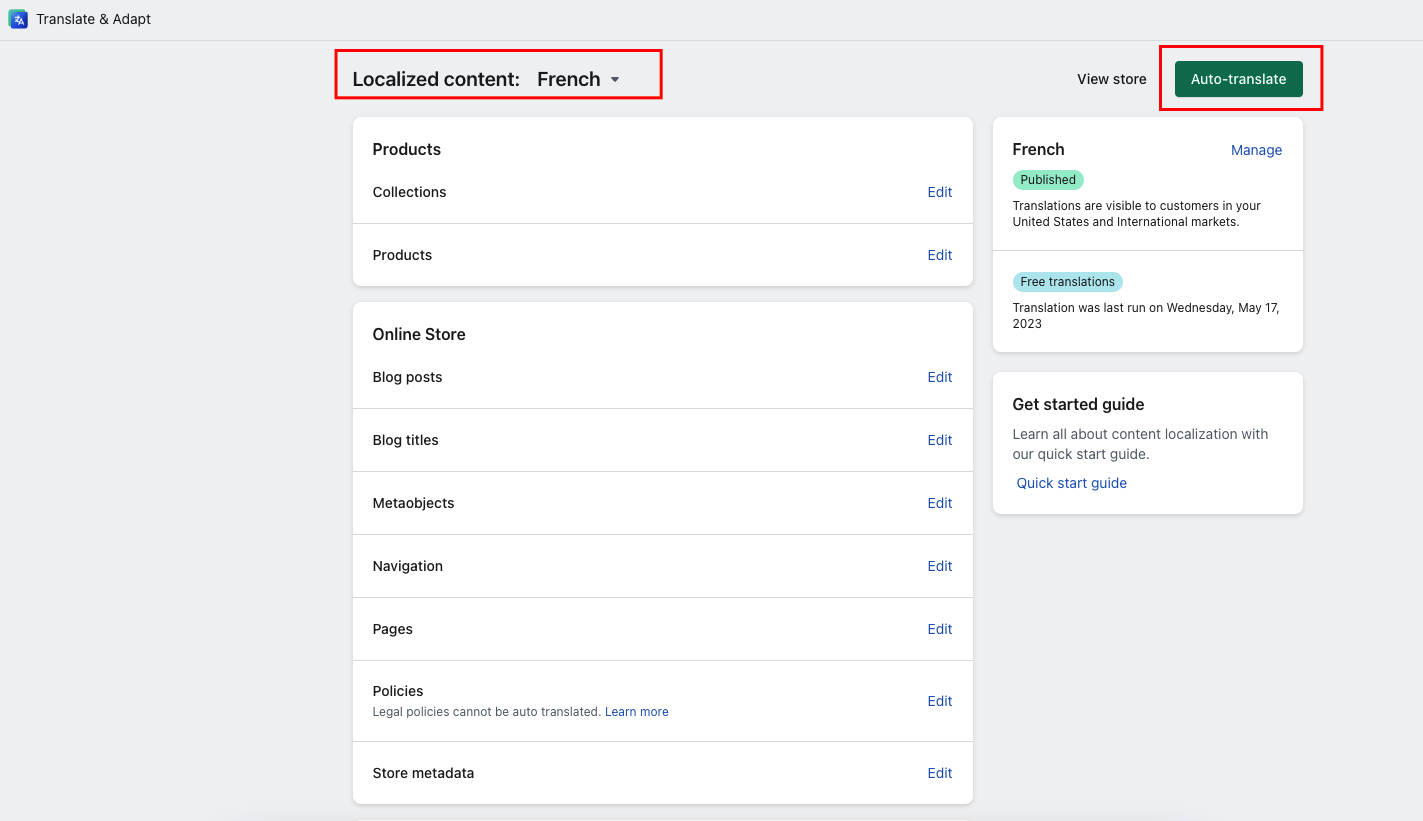Open the Quick start guide link
Screen dimensions: 1423x821
click(1071, 483)
